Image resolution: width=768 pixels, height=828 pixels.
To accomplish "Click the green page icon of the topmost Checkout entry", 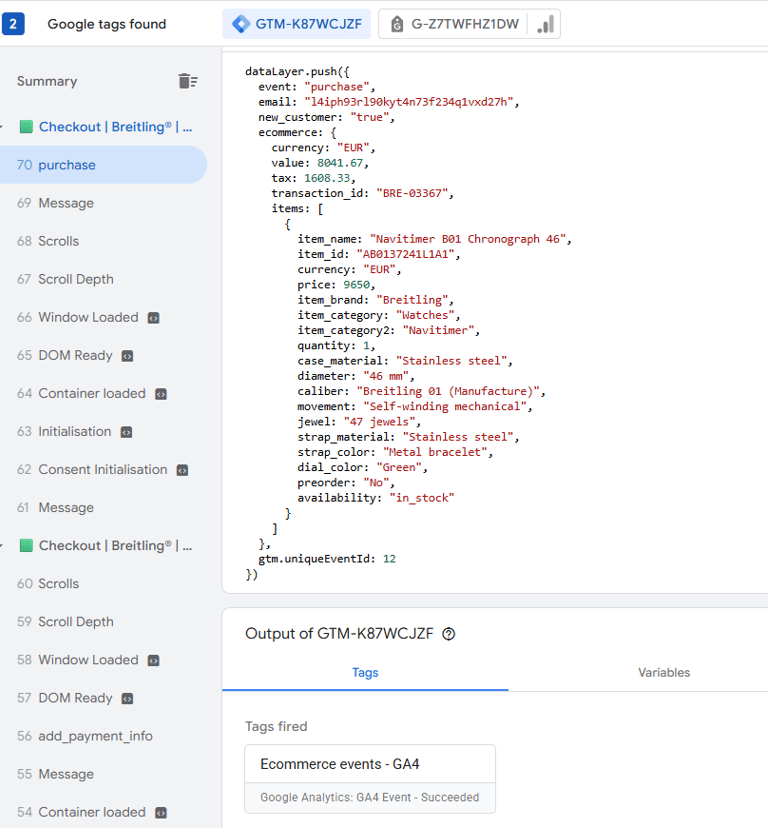I will [x=26, y=127].
